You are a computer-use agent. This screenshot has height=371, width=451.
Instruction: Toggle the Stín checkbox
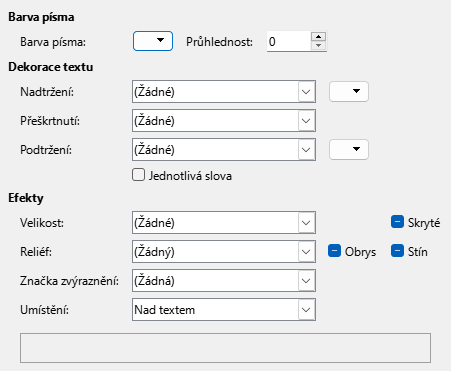pyautogui.click(x=397, y=251)
